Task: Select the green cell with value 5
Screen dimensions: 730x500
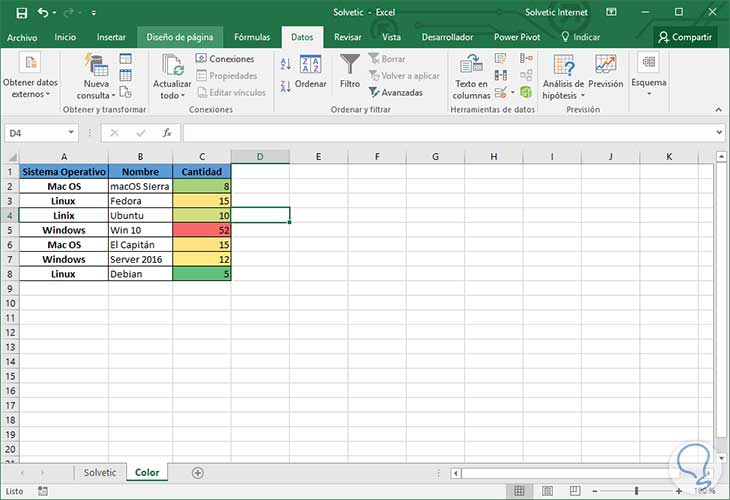Action: point(202,274)
